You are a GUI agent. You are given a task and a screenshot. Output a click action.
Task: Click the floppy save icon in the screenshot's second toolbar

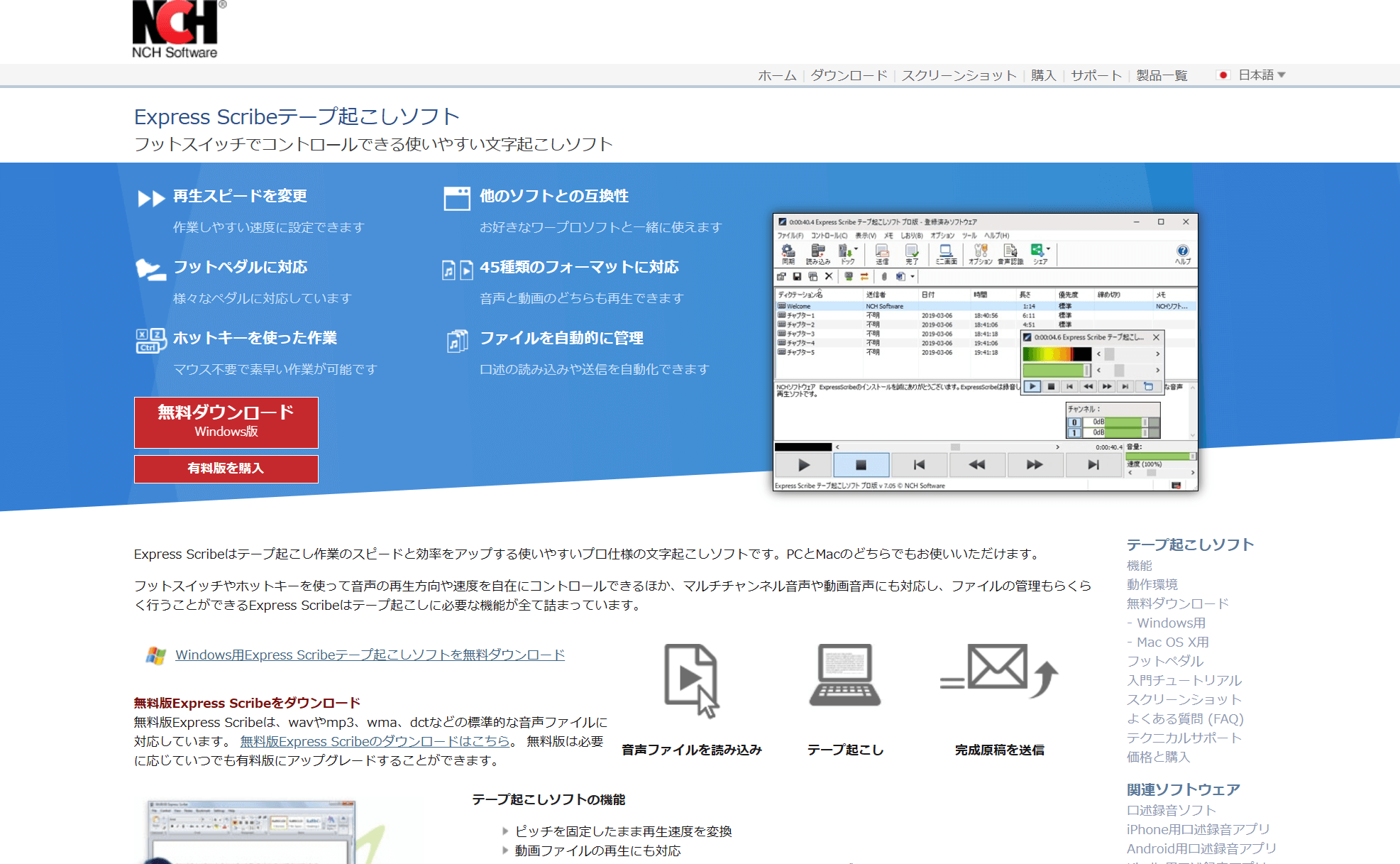pyautogui.click(x=797, y=277)
